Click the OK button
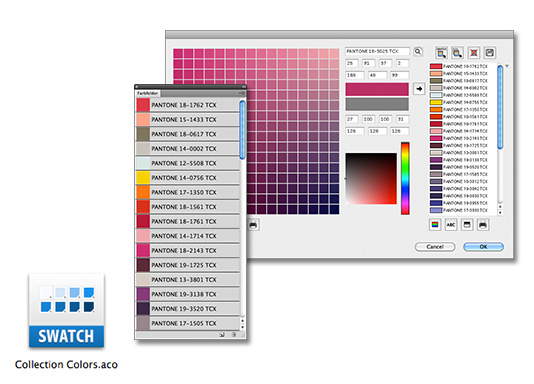The width and height of the screenshot is (534, 384). point(483,247)
